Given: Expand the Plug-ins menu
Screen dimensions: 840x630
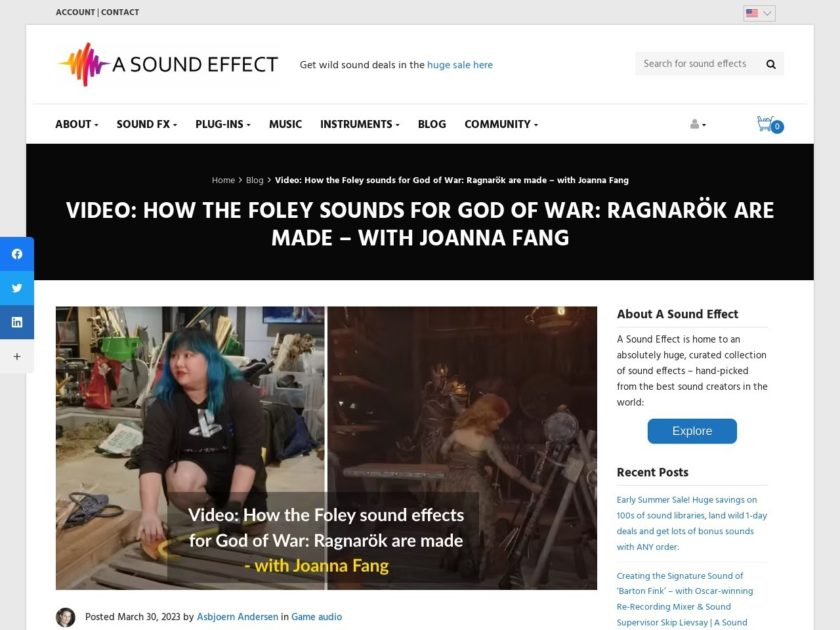Looking at the screenshot, I should pyautogui.click(x=223, y=124).
